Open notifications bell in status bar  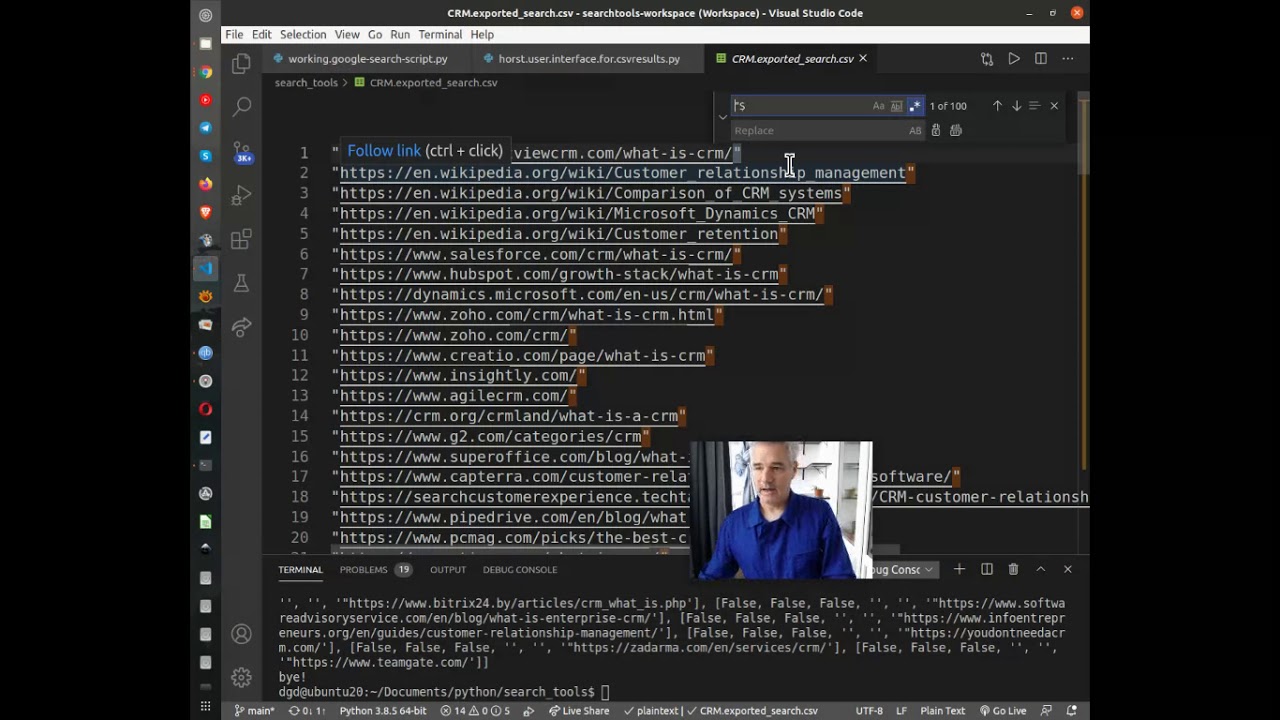tap(1073, 711)
